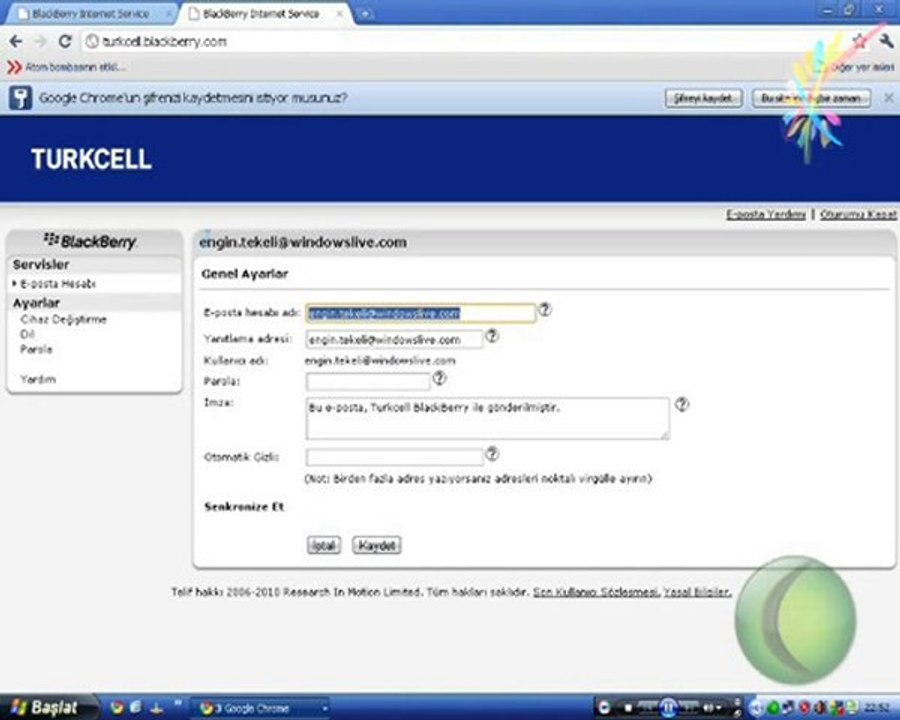
Task: Open help icon beside Yanıtlama adresi
Action: 492,335
